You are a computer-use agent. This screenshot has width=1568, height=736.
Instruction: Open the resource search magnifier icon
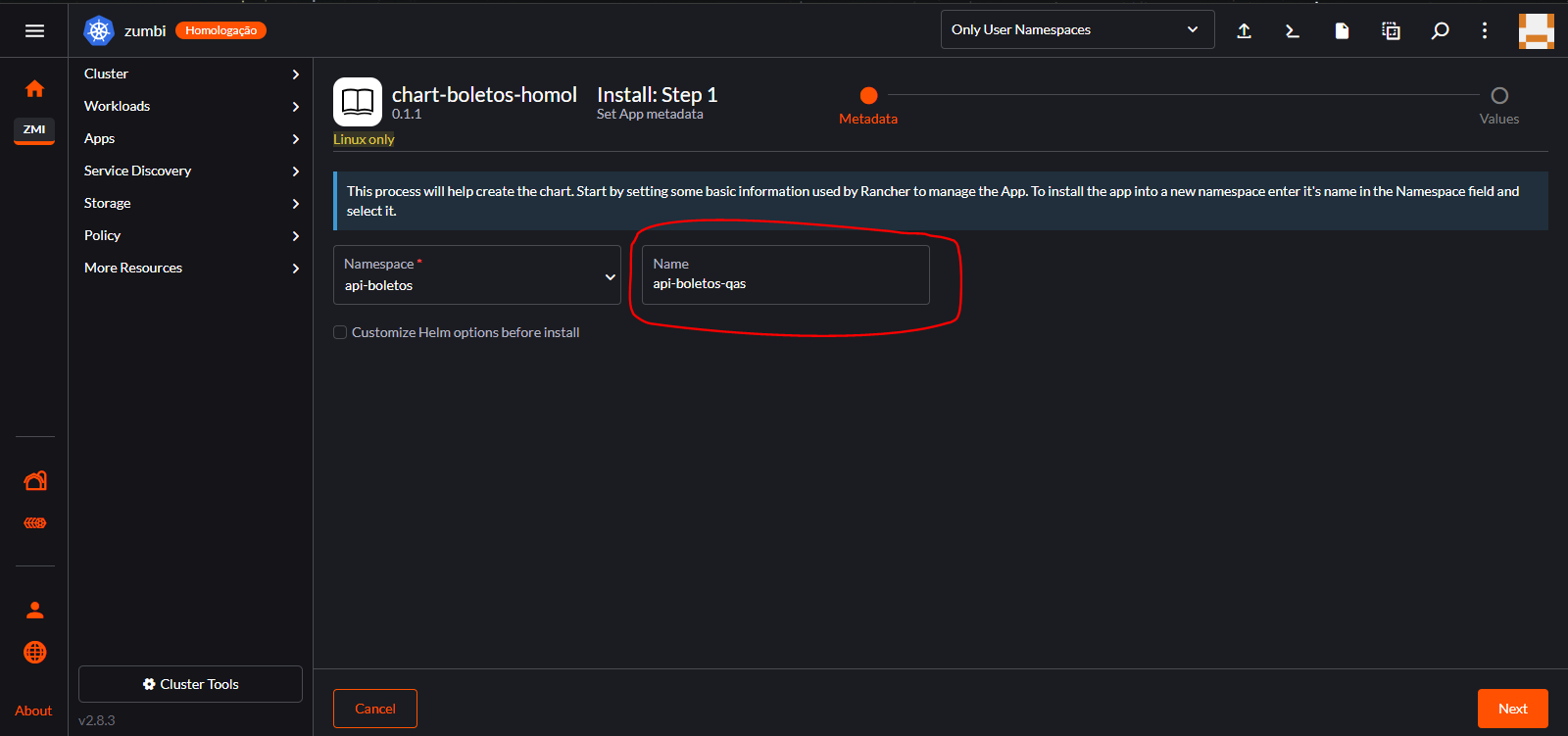tap(1440, 30)
